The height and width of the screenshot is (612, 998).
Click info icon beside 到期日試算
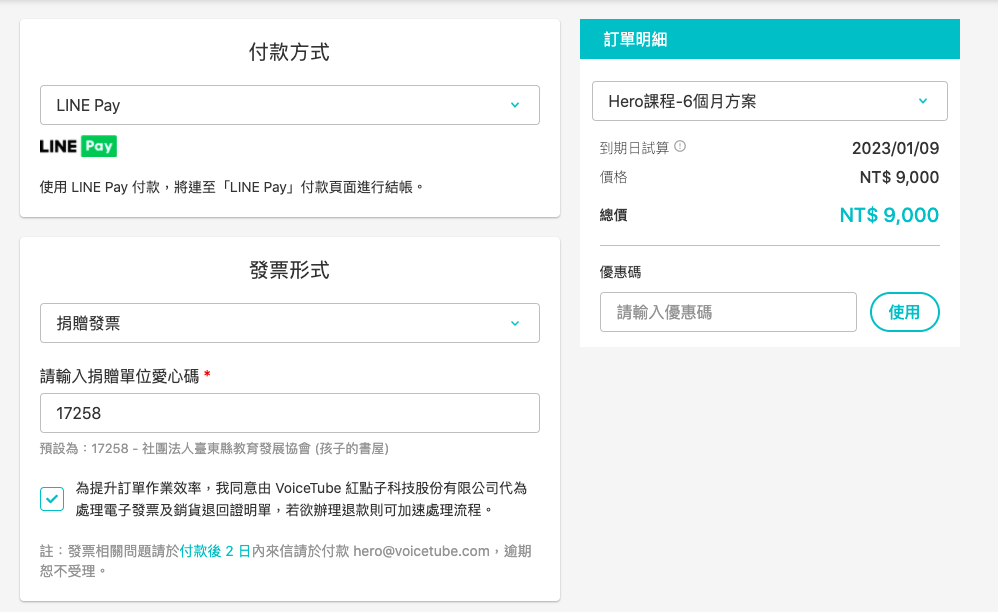tap(680, 147)
